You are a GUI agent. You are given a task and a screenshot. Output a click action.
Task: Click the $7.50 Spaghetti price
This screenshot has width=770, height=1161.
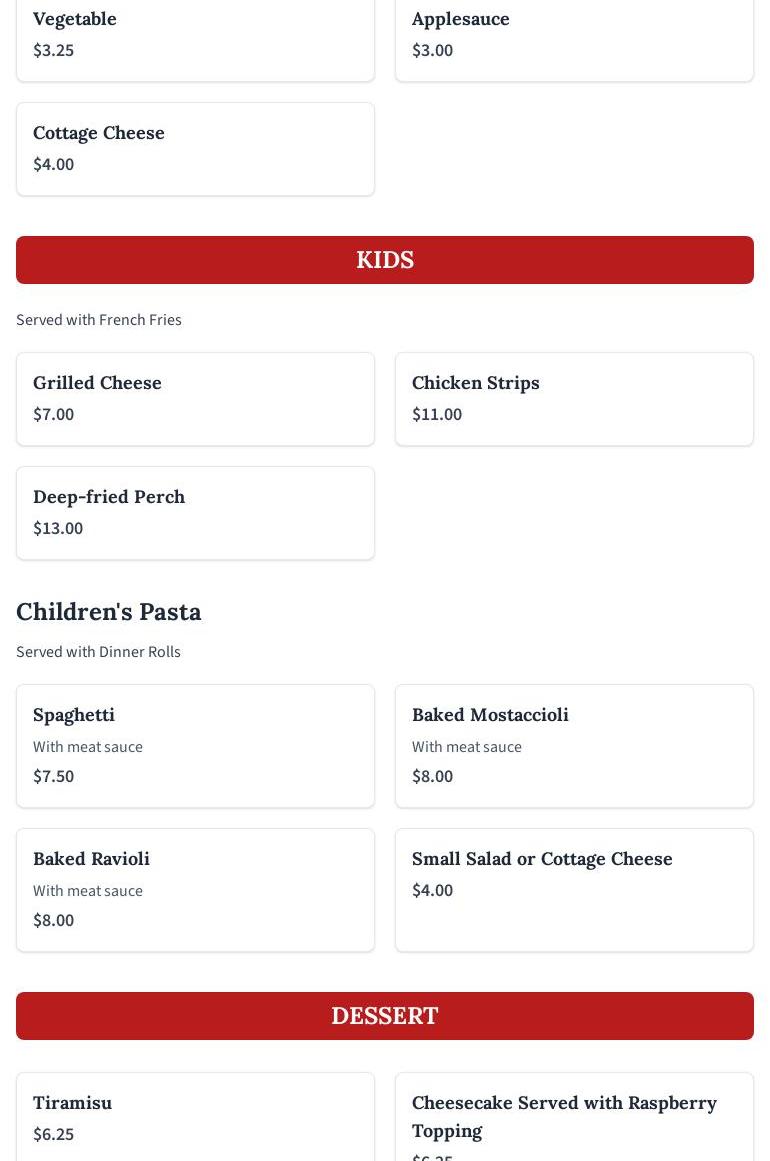click(x=53, y=776)
